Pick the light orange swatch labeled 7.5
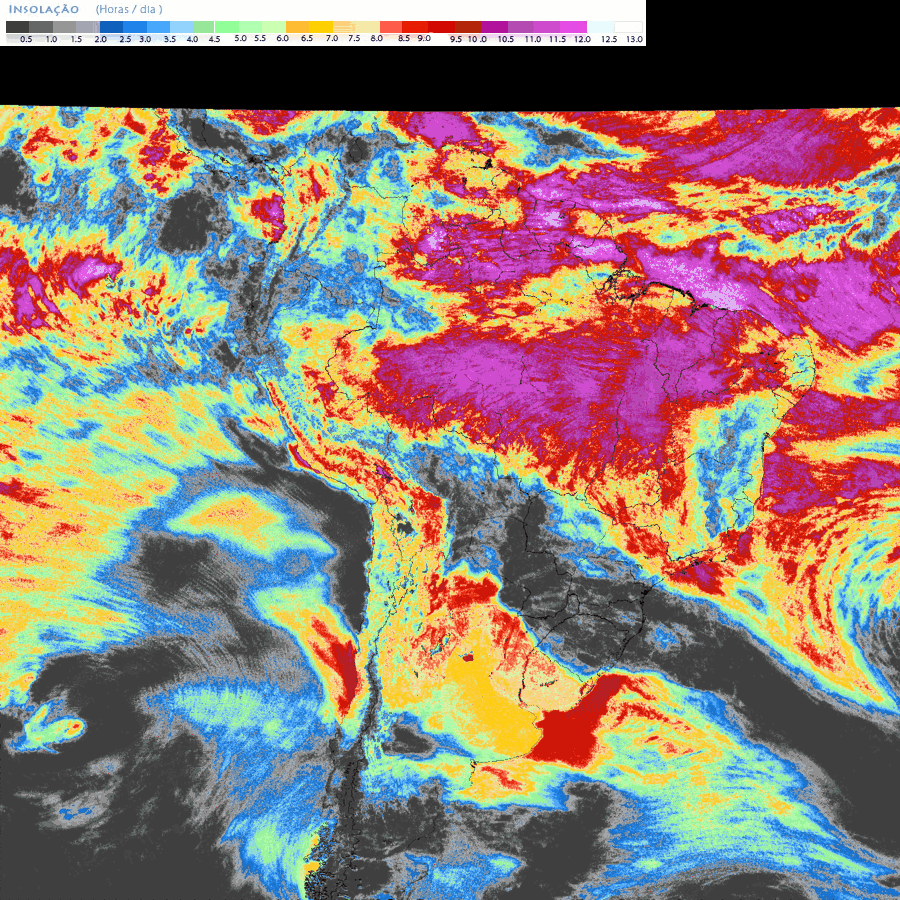 click(344, 27)
